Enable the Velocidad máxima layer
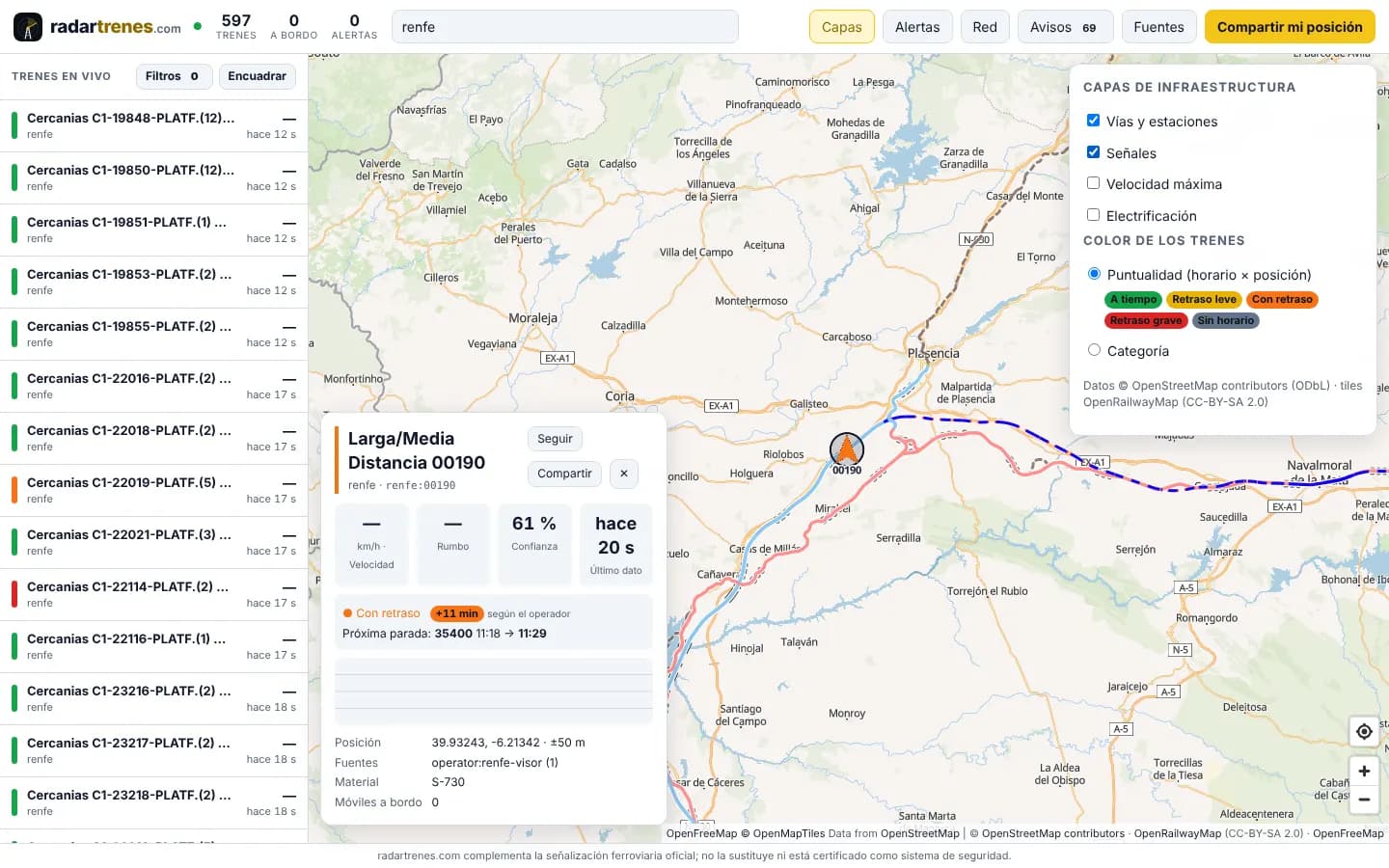Screen dimensions: 1389x868 [1093, 183]
